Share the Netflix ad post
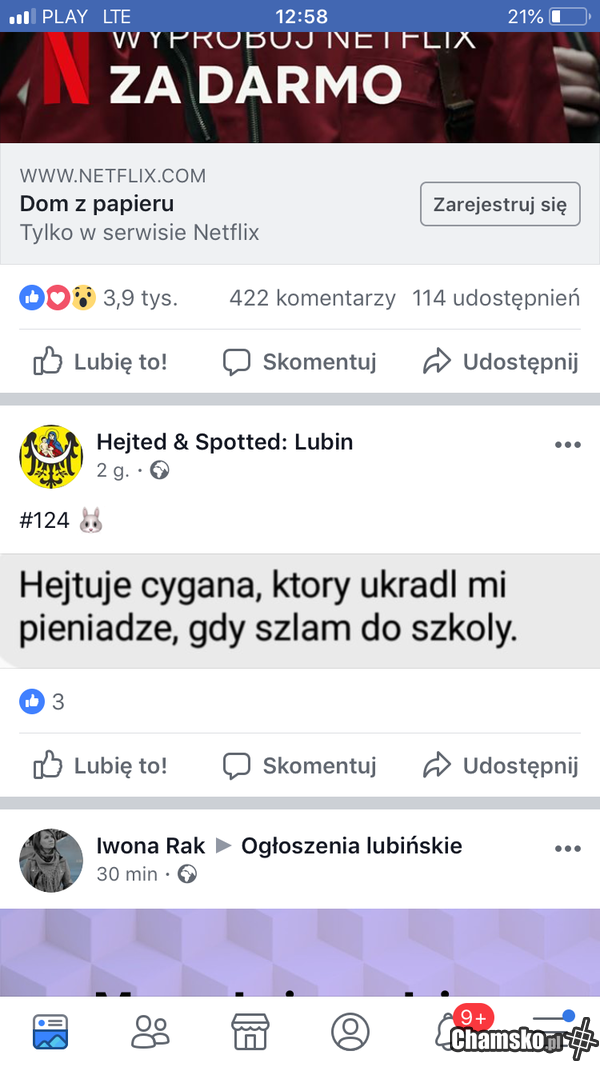Viewport: 600px width, 1067px height. point(500,361)
